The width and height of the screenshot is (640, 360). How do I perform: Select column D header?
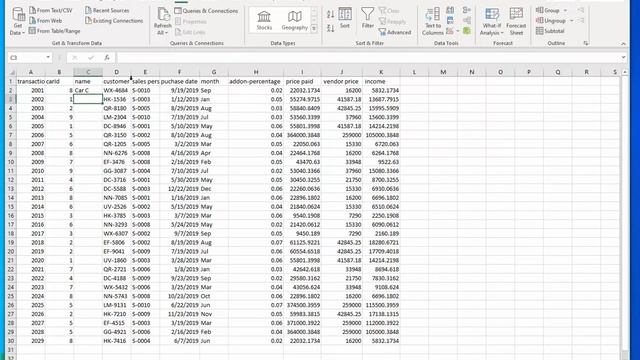(117, 72)
